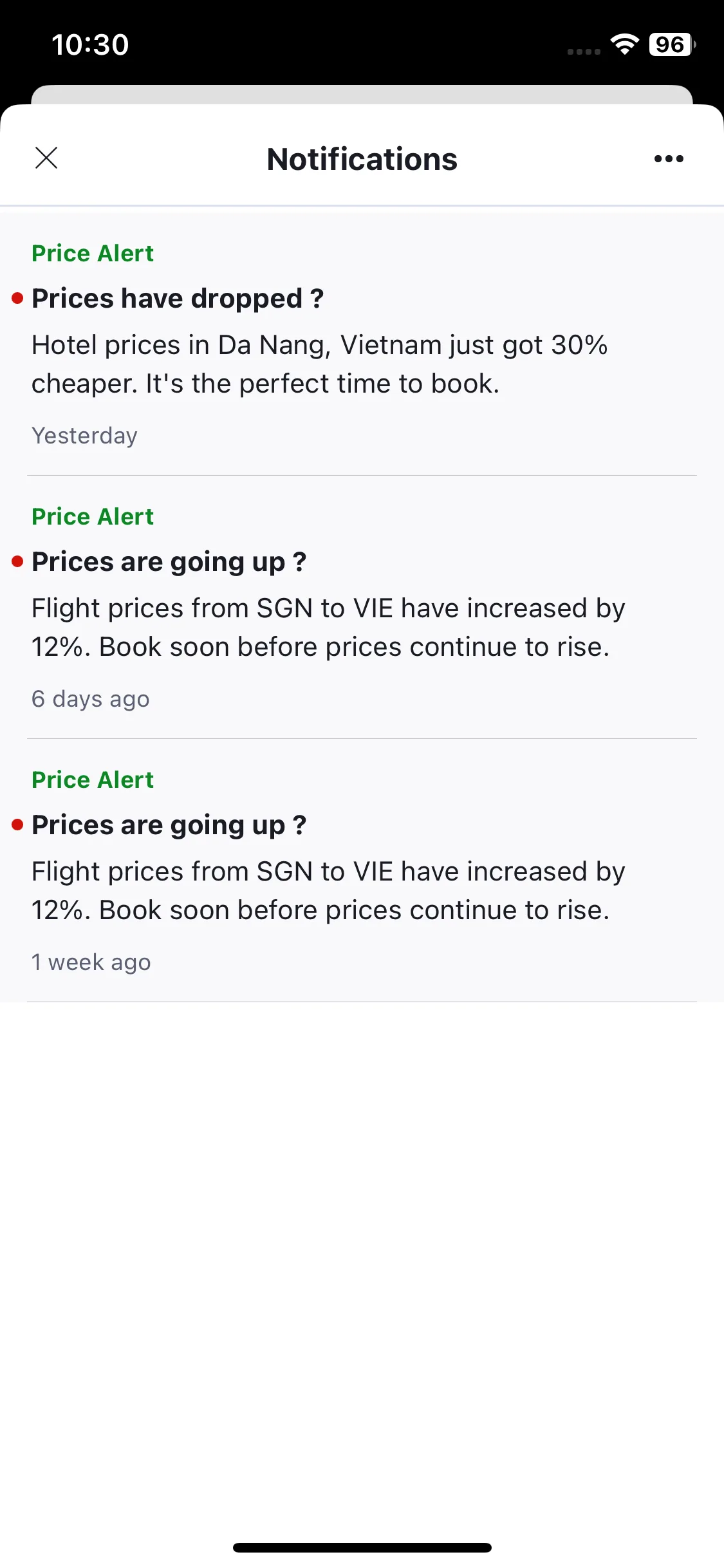Image resolution: width=724 pixels, height=1568 pixels.
Task: Tap the '6 days ago' timestamp
Action: click(x=91, y=699)
